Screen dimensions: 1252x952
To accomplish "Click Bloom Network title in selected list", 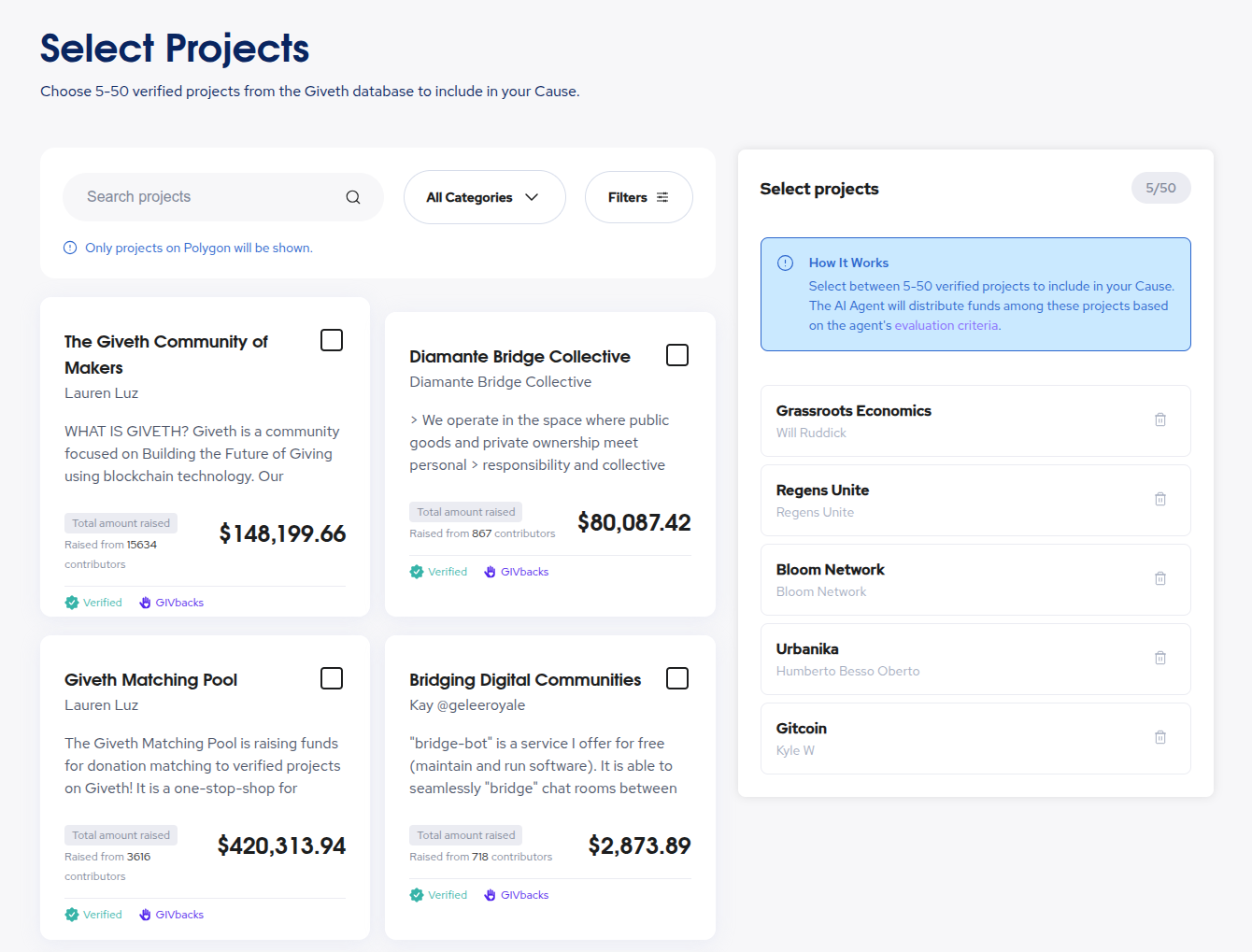I will click(831, 570).
